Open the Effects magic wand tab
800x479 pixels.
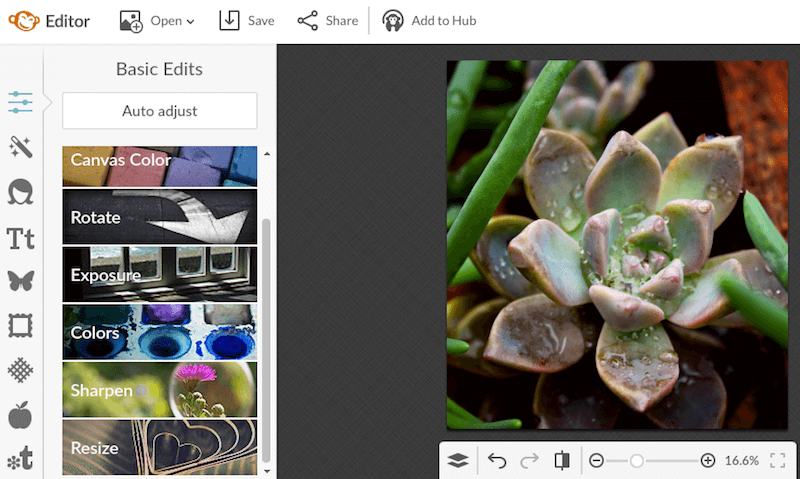(x=20, y=147)
